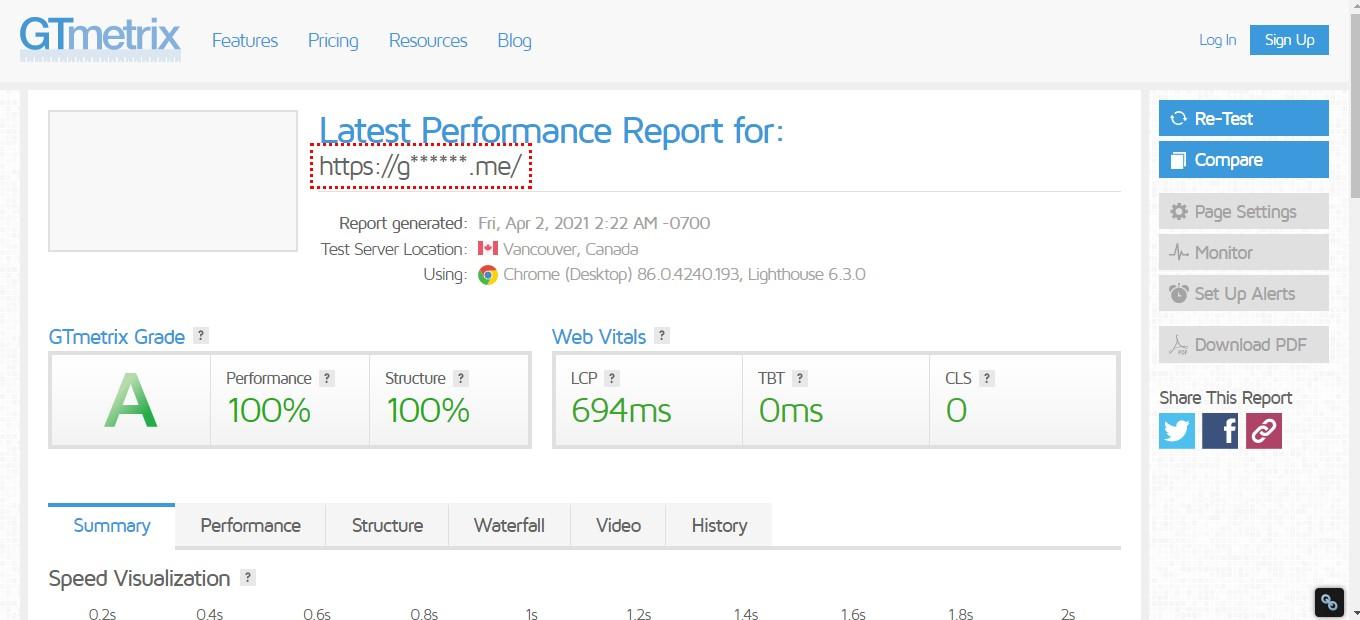Open the Speed Visualization info tooltip
1360x620 pixels.
(248, 577)
